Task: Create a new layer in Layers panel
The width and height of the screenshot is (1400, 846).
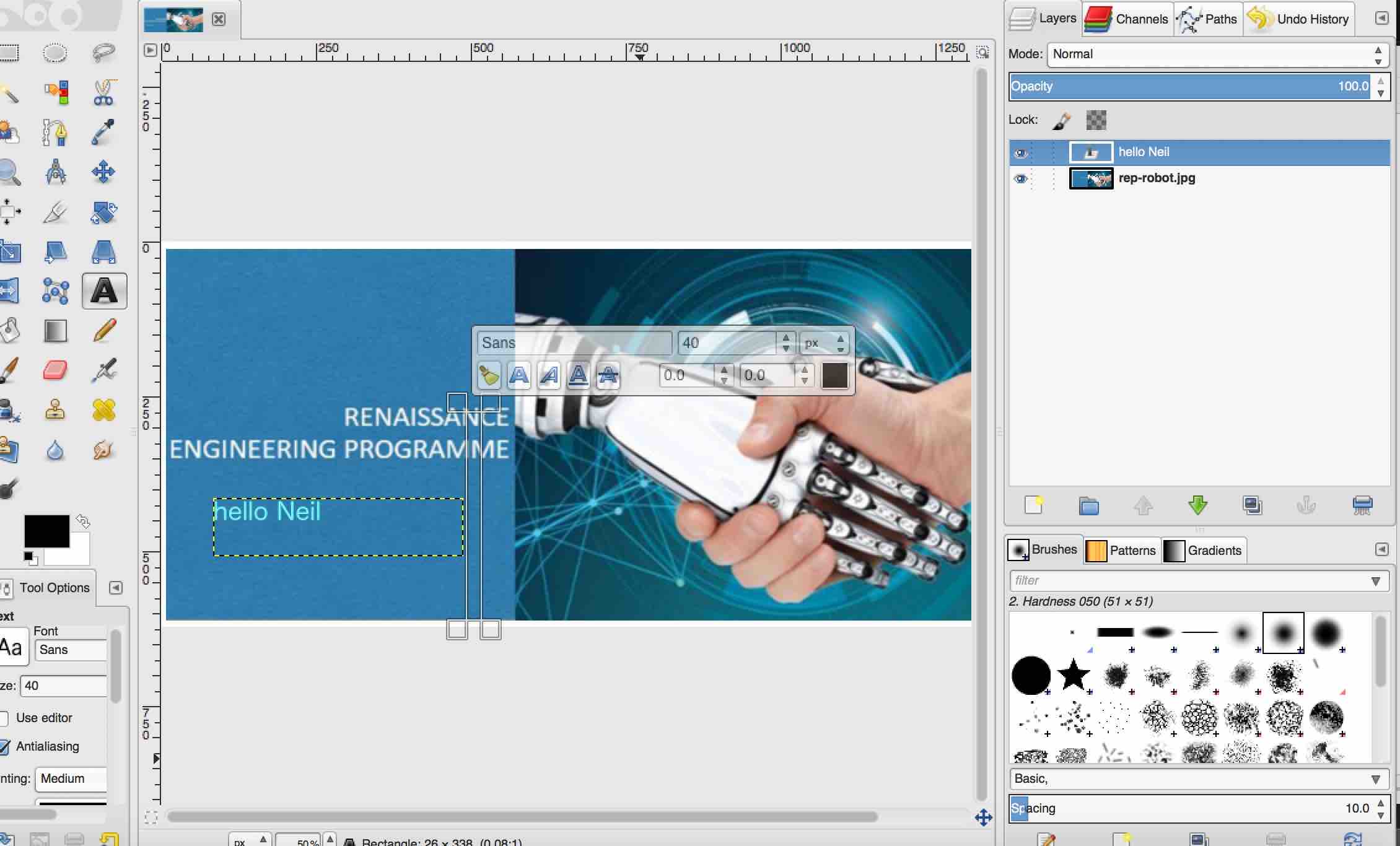Action: click(x=1034, y=505)
